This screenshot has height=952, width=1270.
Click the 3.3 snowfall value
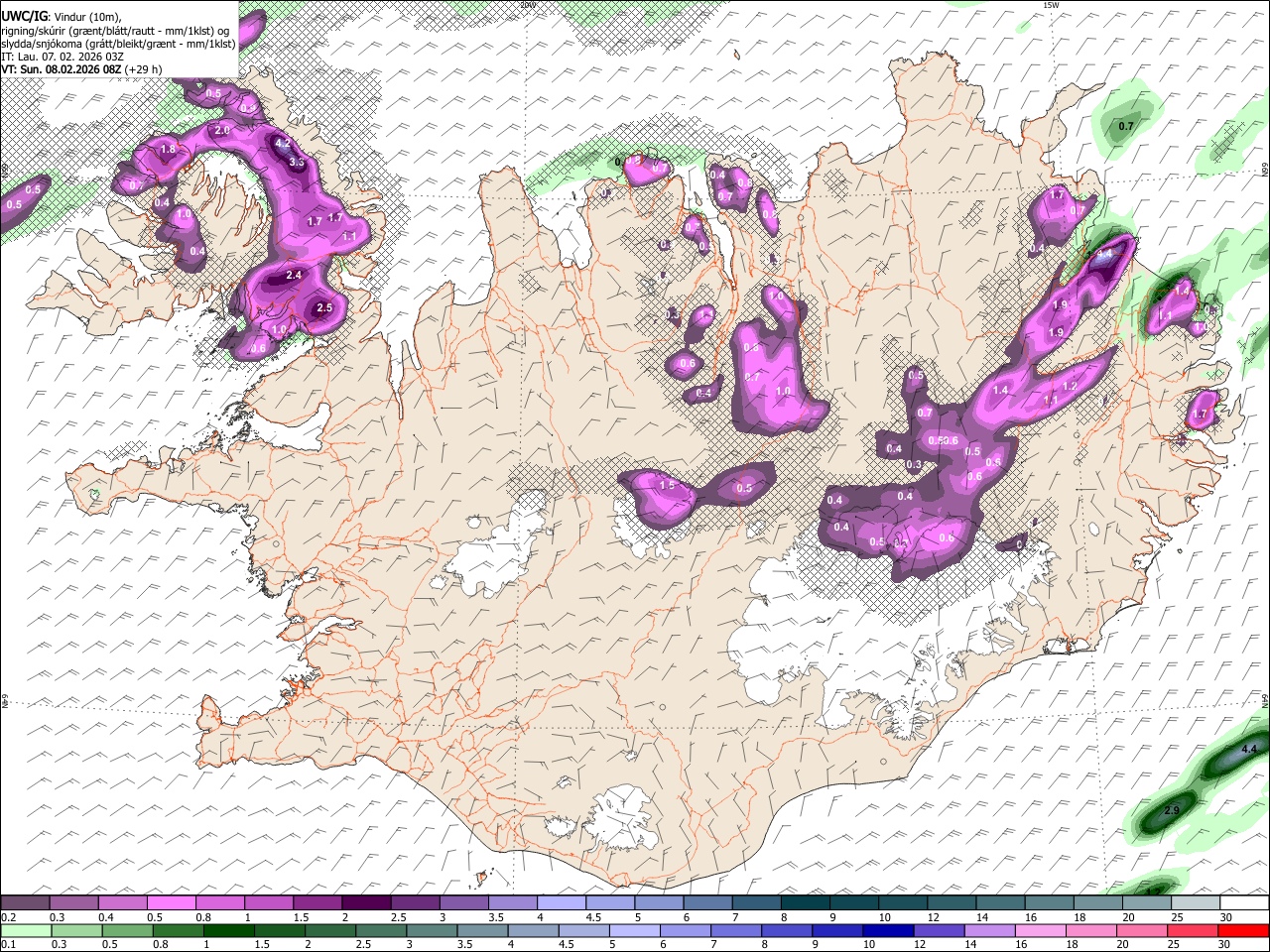coord(296,162)
